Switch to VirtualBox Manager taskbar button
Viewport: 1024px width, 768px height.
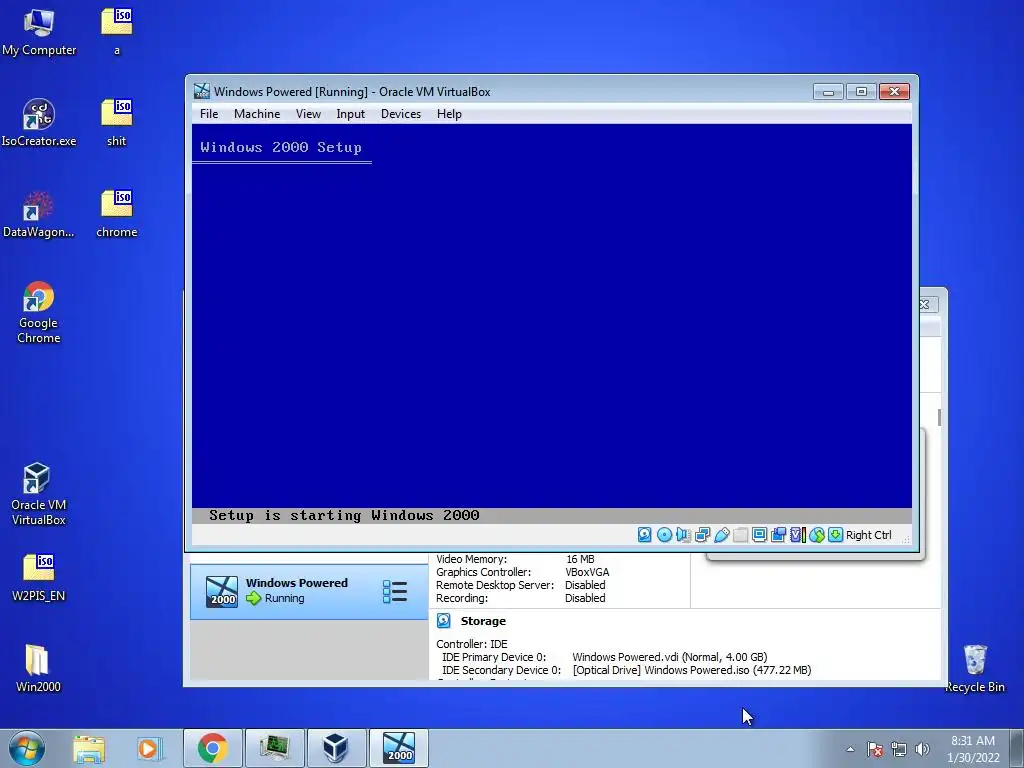pos(336,748)
